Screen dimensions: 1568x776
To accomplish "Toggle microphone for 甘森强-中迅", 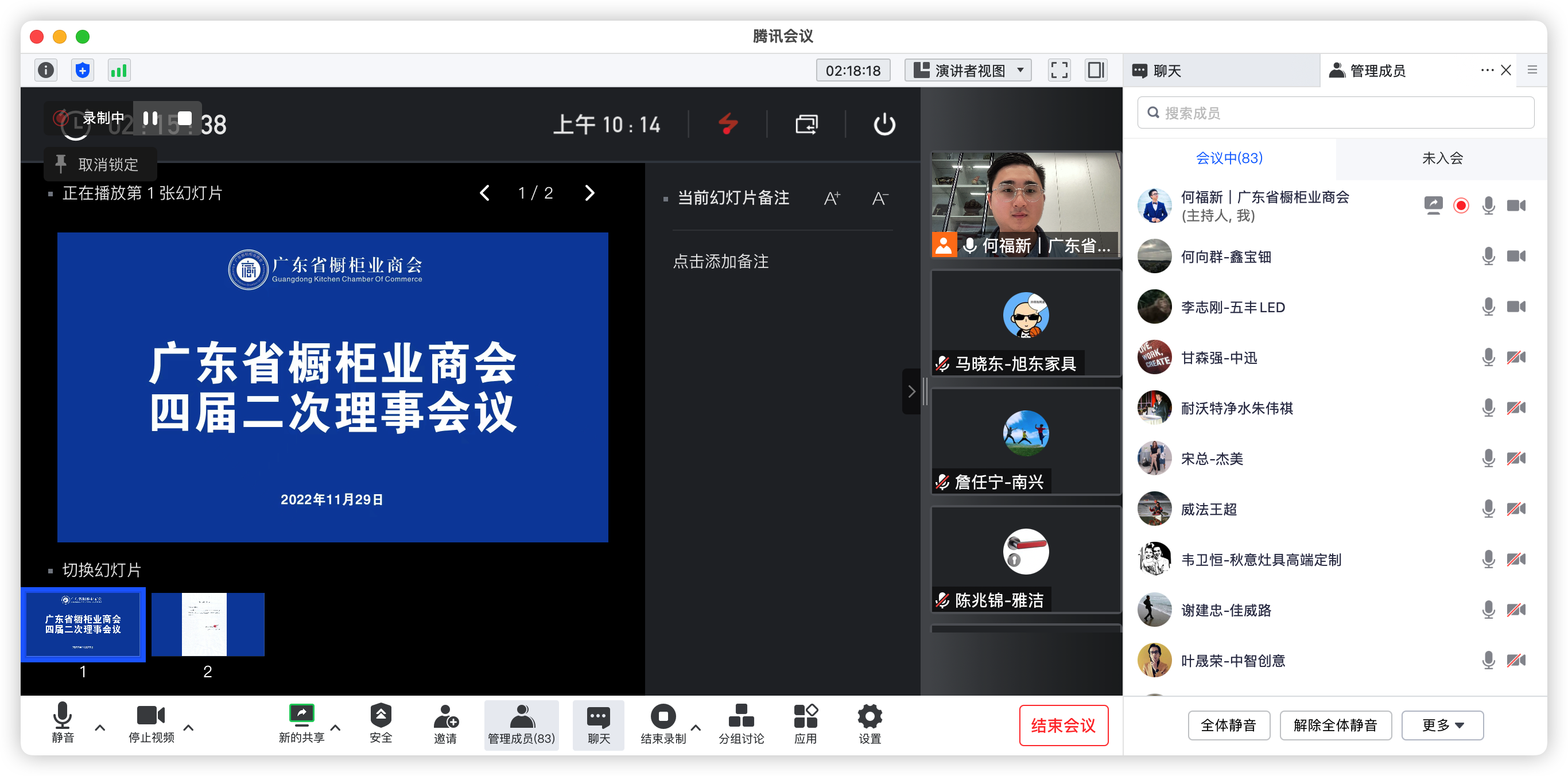I will (1488, 357).
